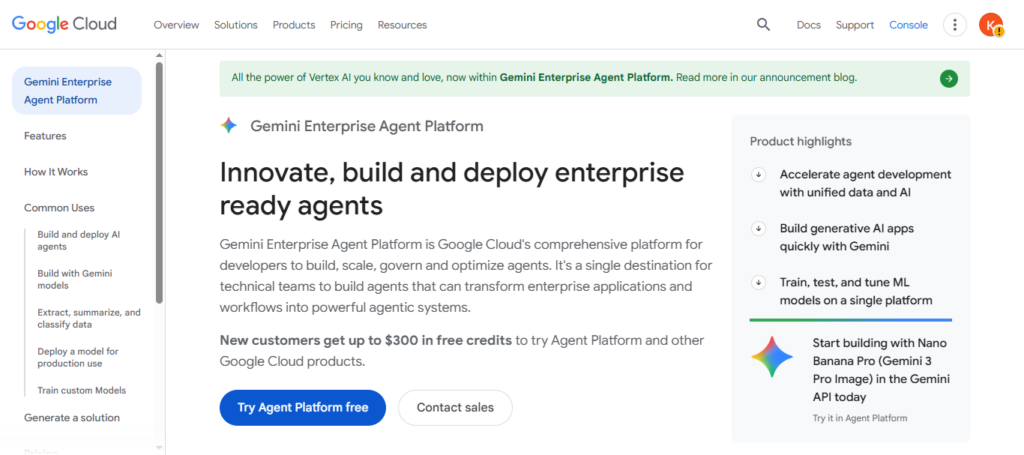Screen dimensions: 1024x455
Task: Select Build and deploy AI agents sub-item
Action: click(x=79, y=240)
